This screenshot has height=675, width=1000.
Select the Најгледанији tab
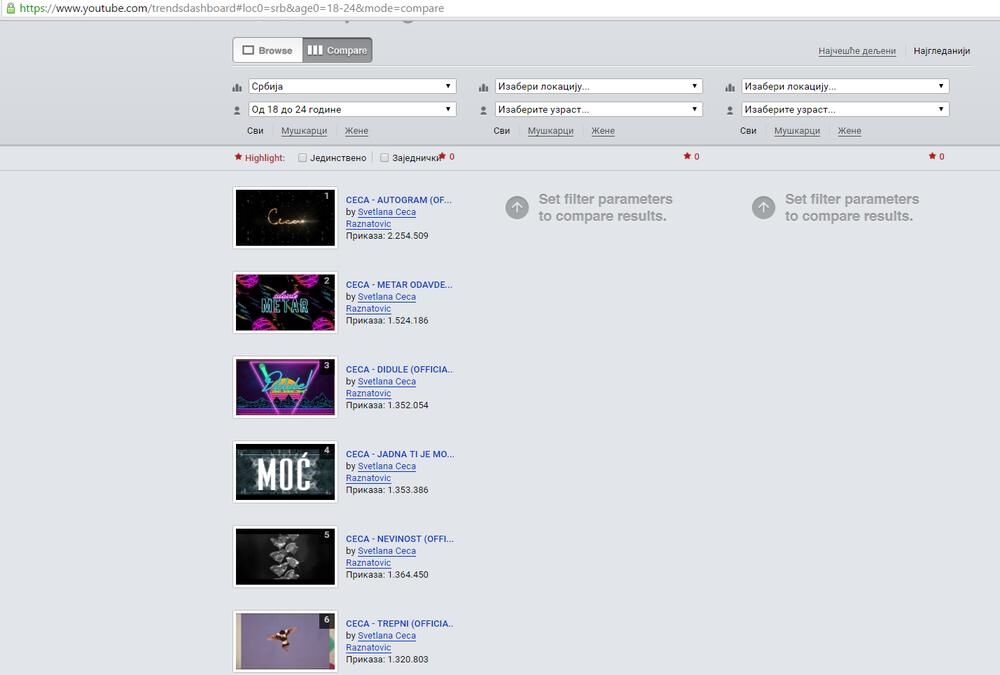tap(942, 51)
